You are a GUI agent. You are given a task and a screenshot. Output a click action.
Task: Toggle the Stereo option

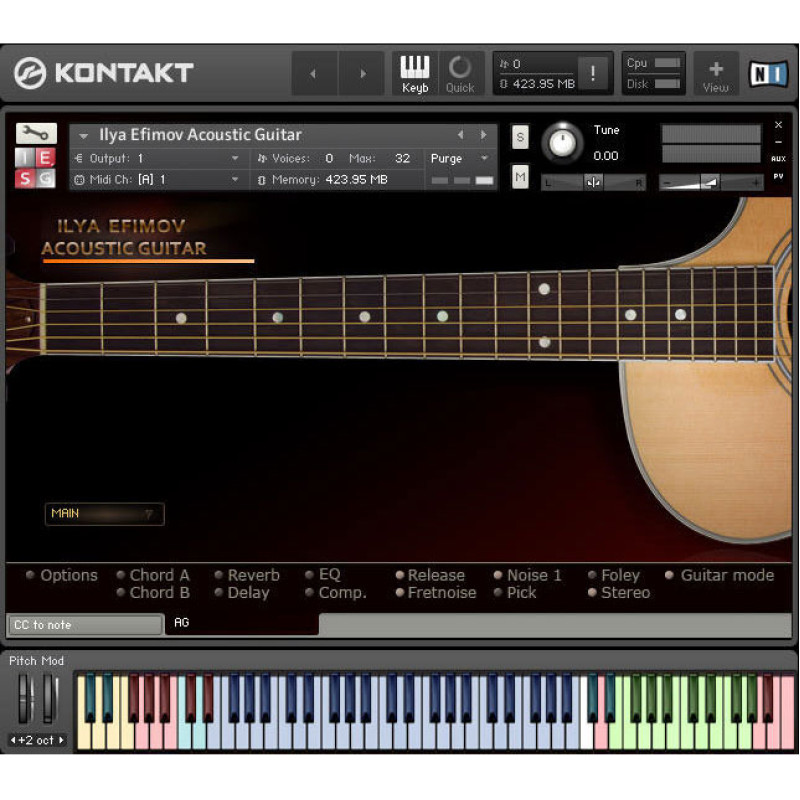[x=593, y=593]
